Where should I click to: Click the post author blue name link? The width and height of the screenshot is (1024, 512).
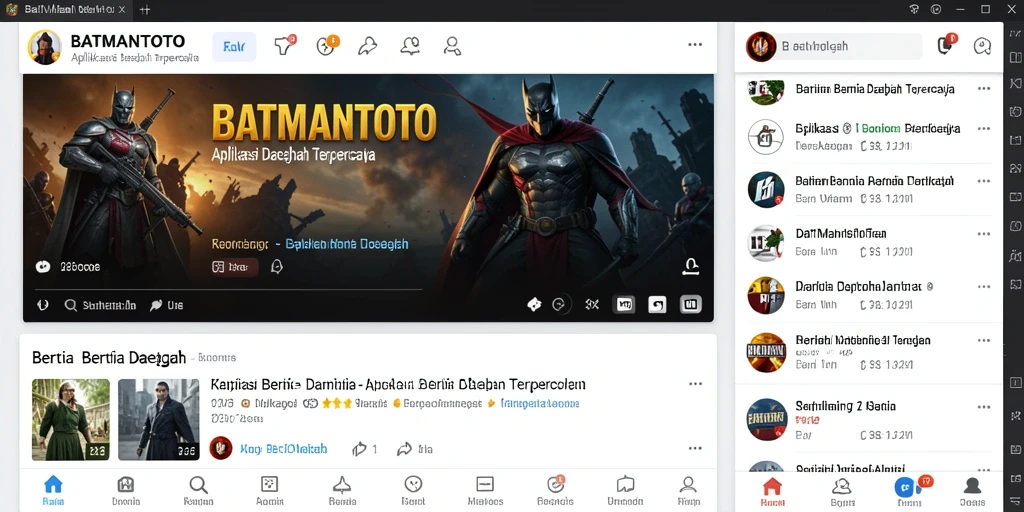(283, 449)
